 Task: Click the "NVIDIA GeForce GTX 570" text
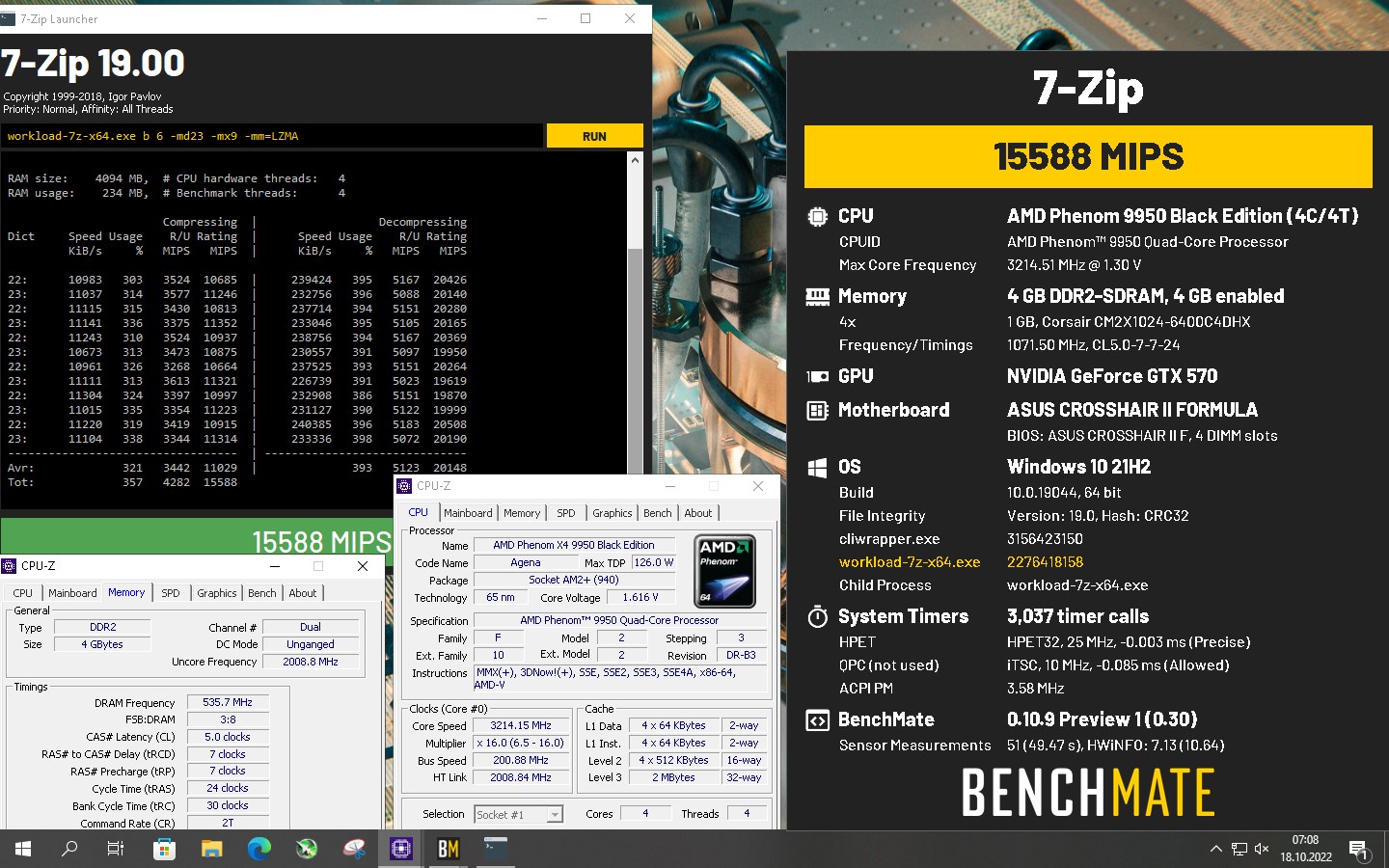[x=1112, y=376]
